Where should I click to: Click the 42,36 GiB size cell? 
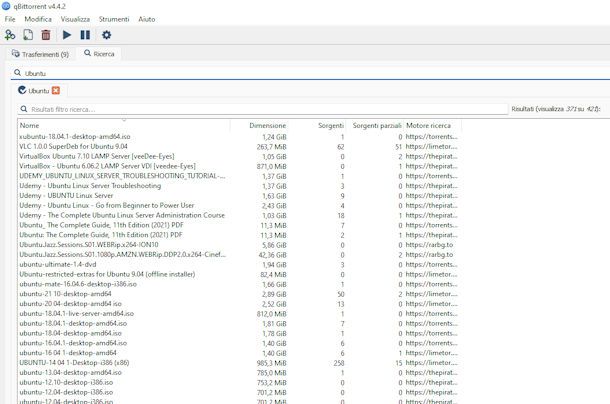[272, 255]
